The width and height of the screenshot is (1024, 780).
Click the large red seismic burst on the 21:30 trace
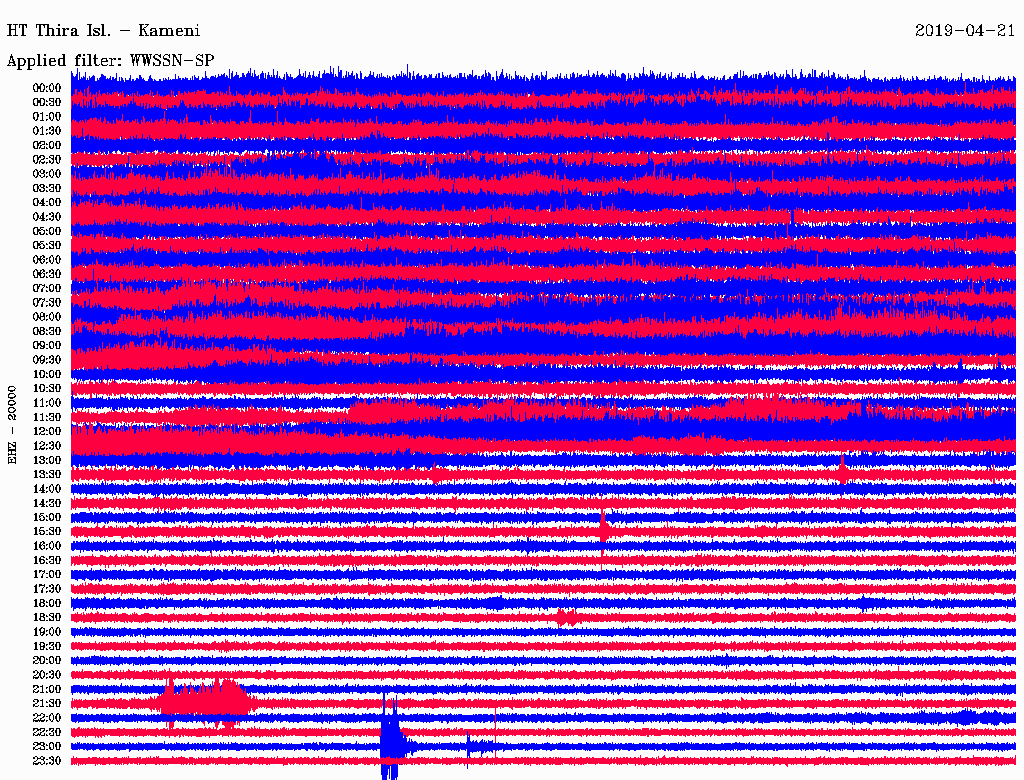204,703
